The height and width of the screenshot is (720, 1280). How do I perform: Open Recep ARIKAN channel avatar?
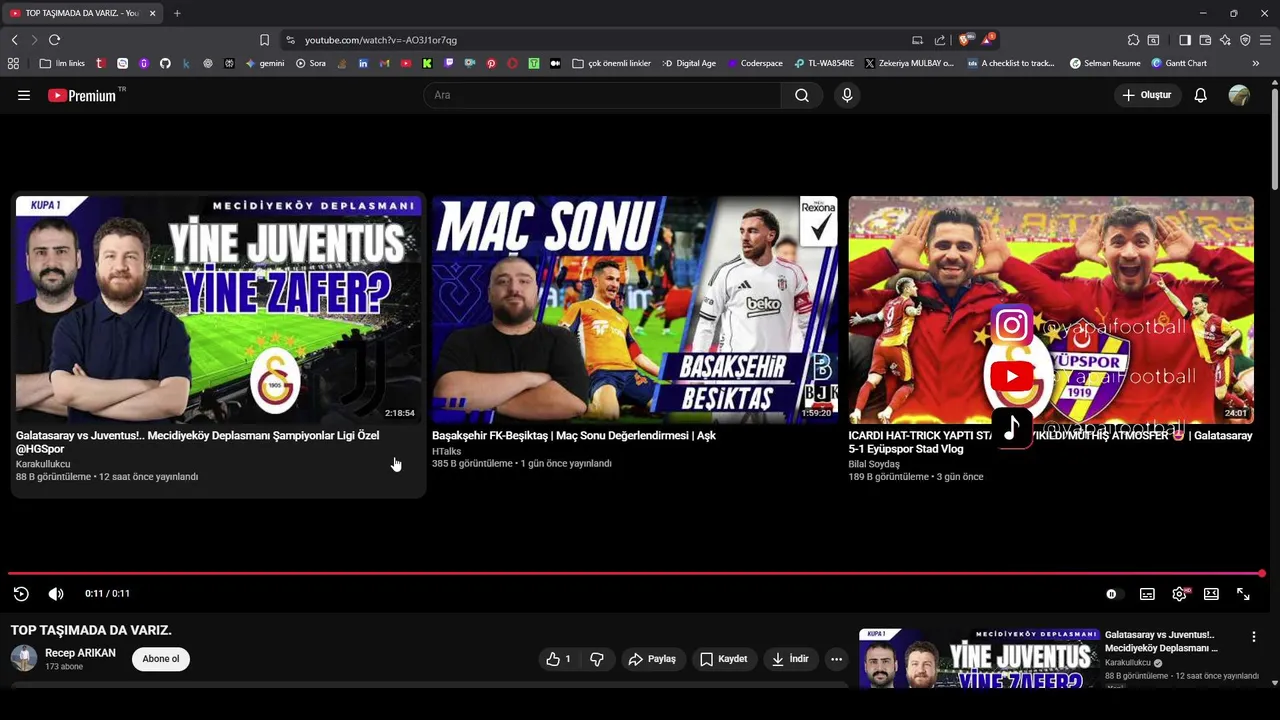click(x=24, y=658)
